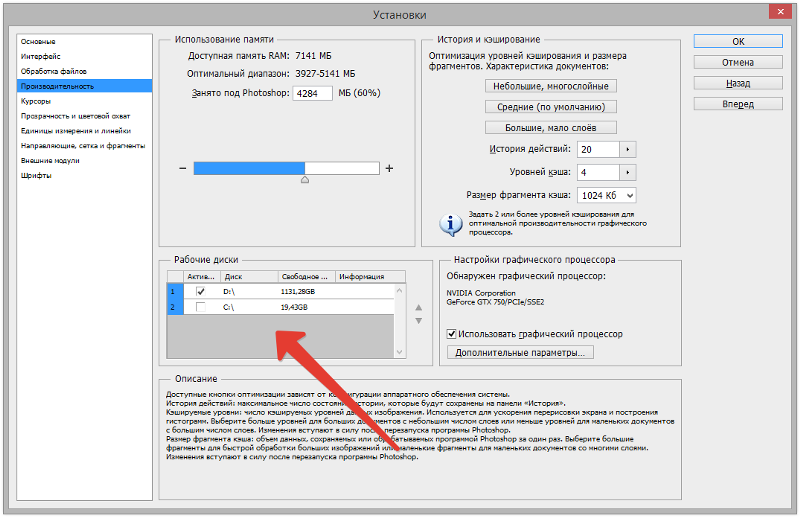The height and width of the screenshot is (517, 800).
Task: Toggle the C:\ scratch disk checkbox
Action: [x=201, y=307]
